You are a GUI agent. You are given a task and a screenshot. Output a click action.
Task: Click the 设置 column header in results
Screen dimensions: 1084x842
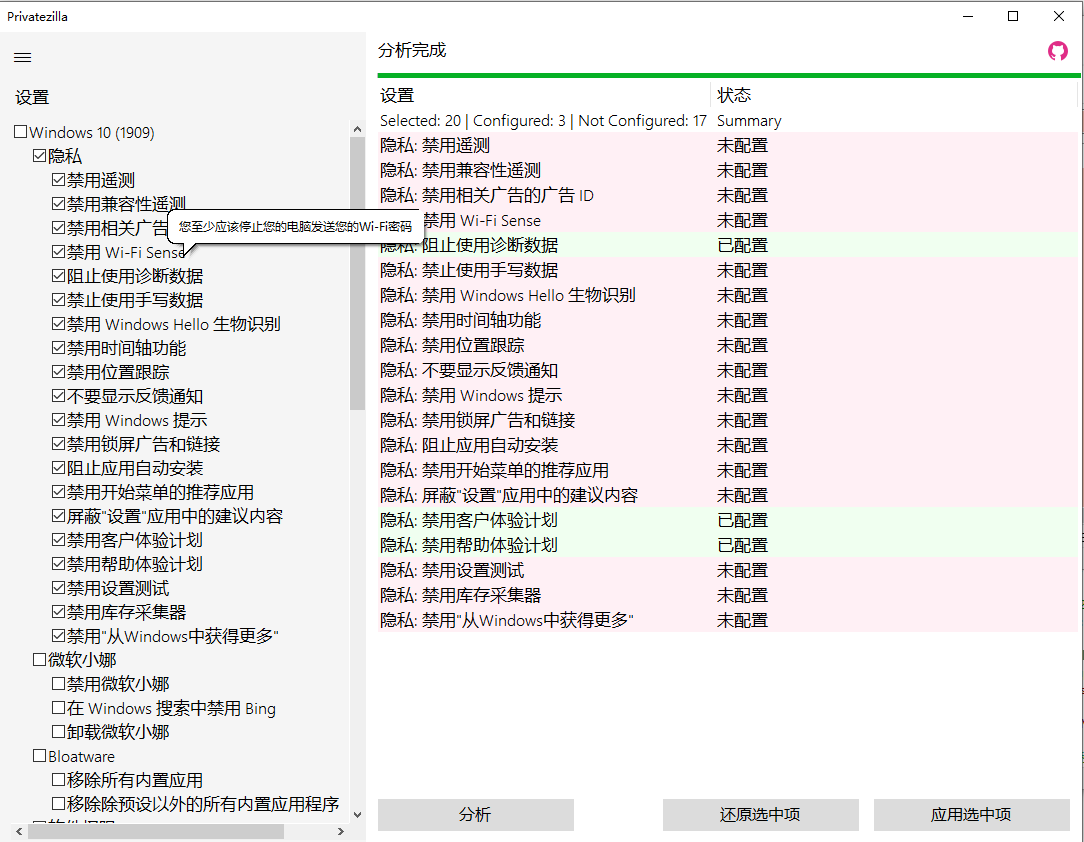pyautogui.click(x=544, y=95)
